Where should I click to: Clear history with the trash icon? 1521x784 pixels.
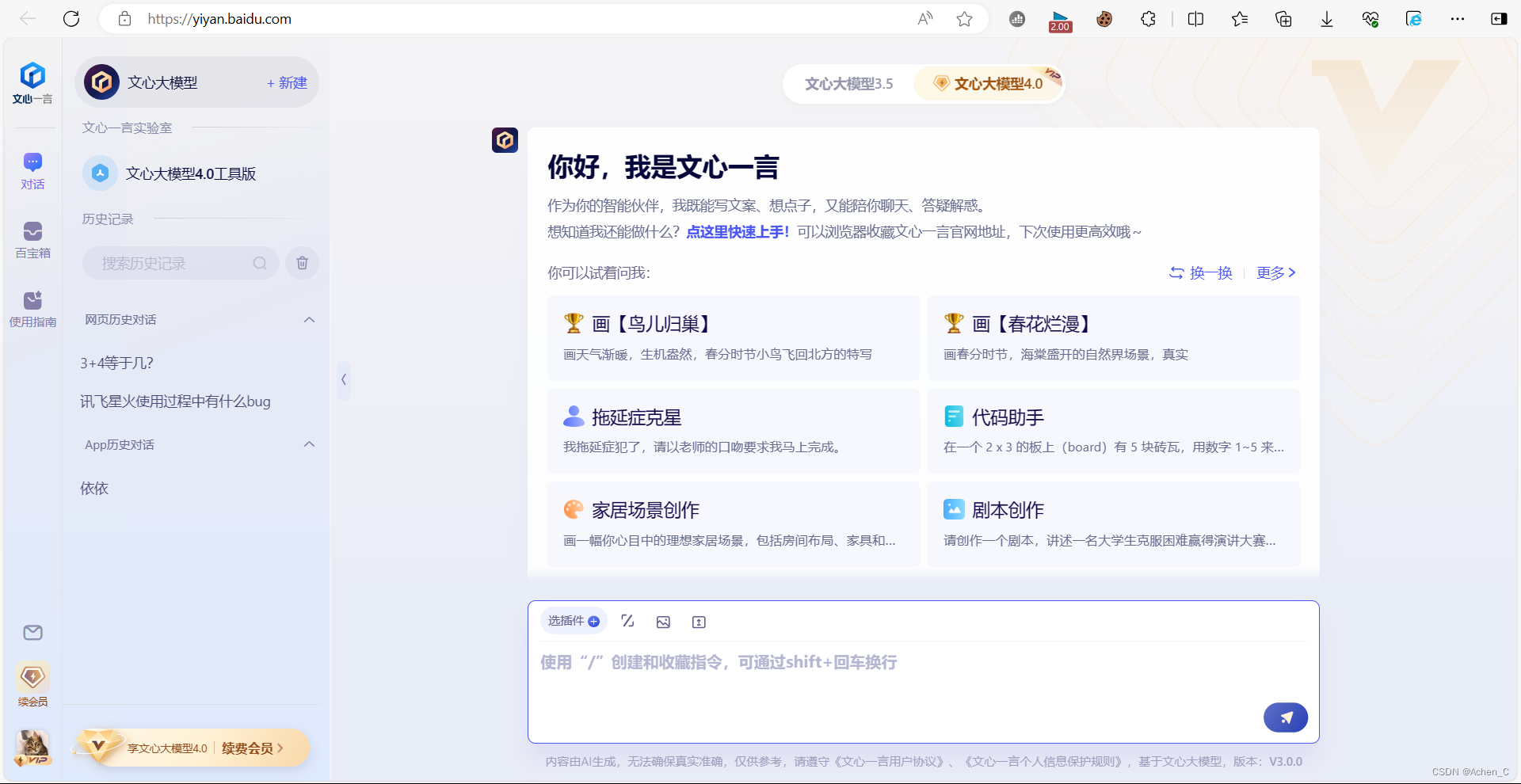[302, 263]
